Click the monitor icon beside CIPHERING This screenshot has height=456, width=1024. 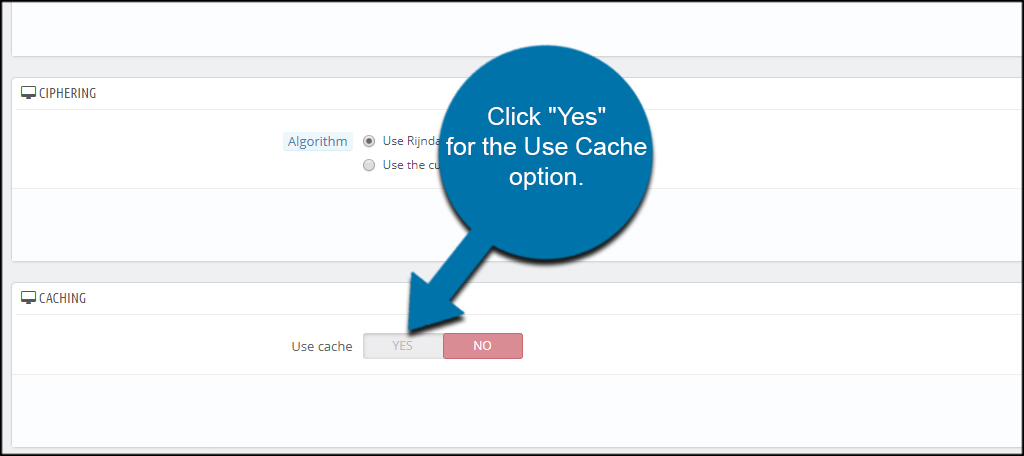point(28,93)
